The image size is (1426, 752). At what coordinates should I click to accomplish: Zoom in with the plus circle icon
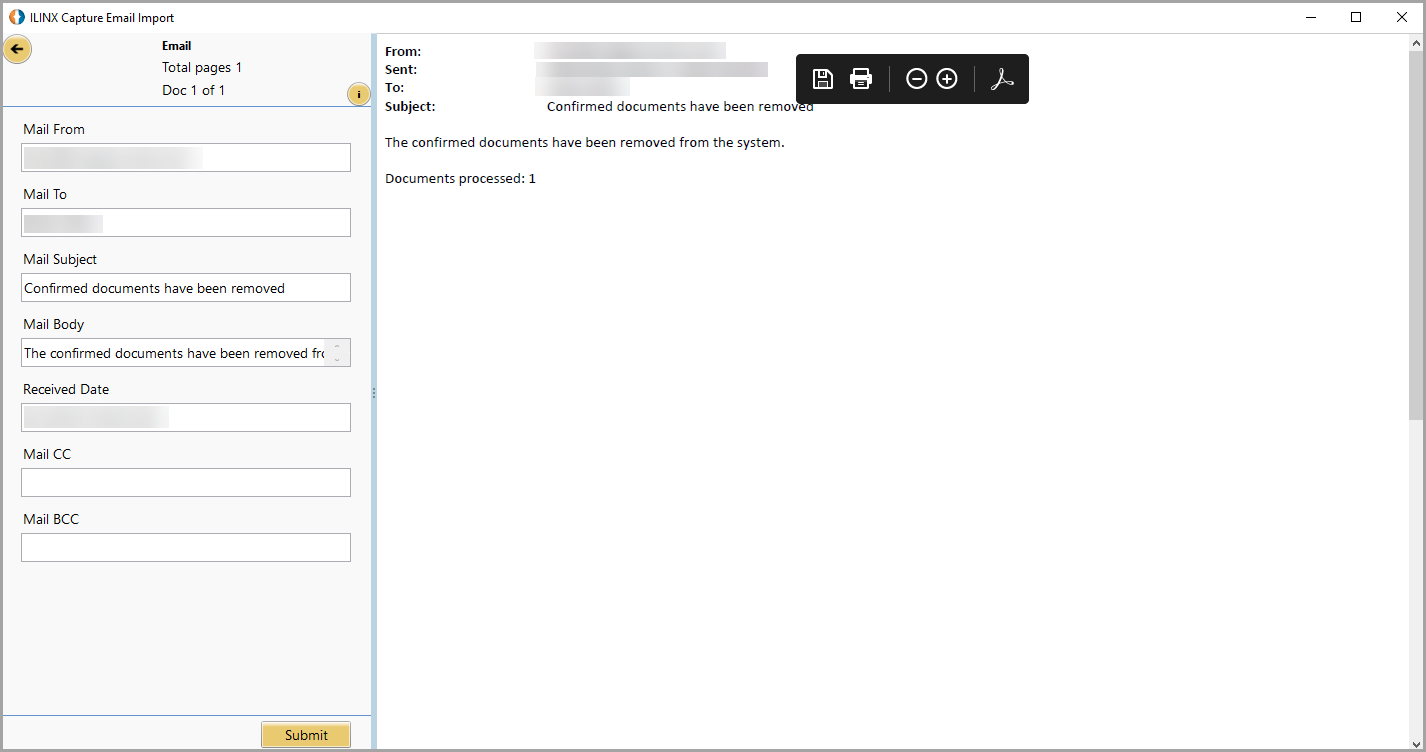pos(947,79)
